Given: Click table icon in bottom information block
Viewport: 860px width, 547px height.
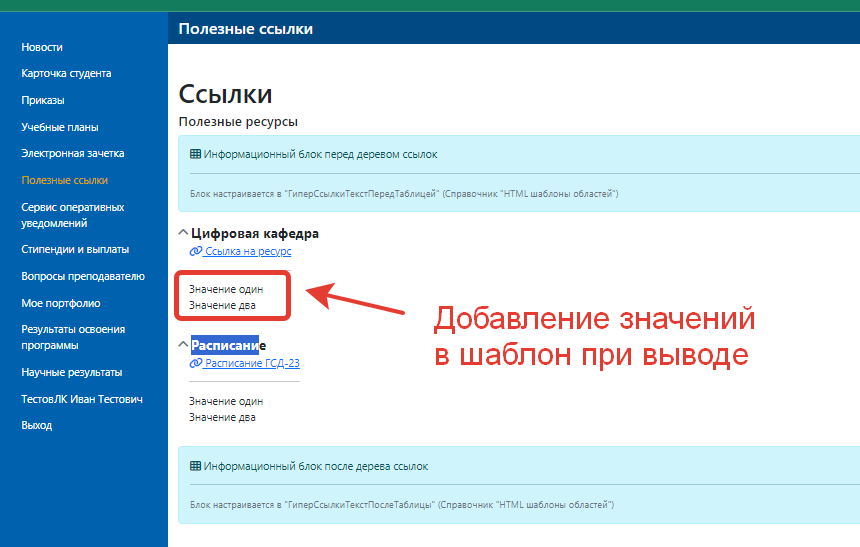Looking at the screenshot, I should point(195,466).
